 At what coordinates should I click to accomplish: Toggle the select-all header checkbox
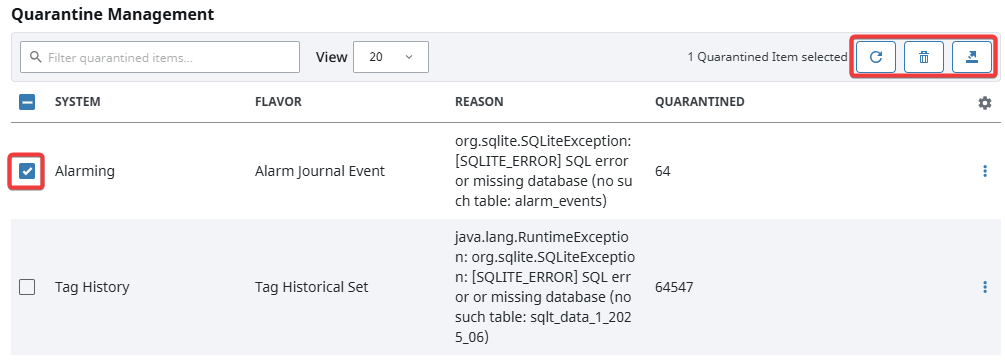click(x=27, y=102)
